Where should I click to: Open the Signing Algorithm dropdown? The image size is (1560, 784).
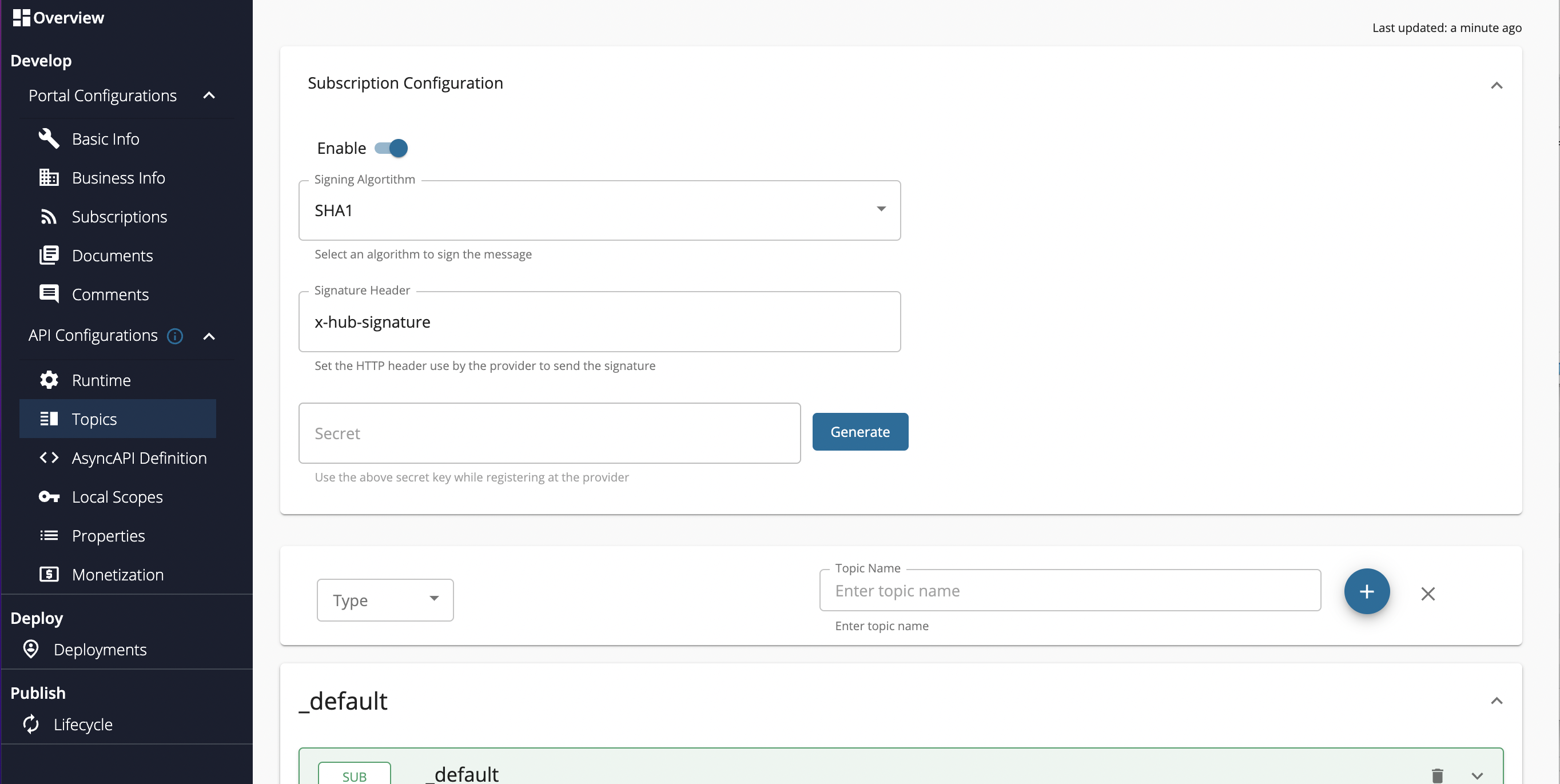tap(881, 209)
